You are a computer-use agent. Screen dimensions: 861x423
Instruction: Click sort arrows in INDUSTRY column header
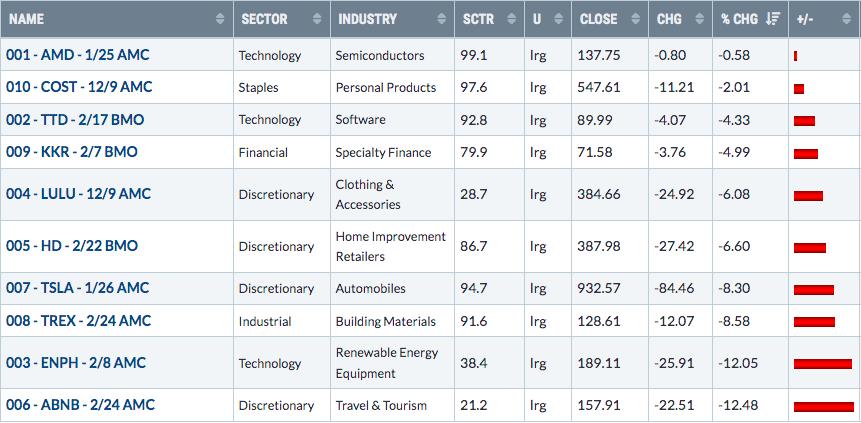[441, 19]
